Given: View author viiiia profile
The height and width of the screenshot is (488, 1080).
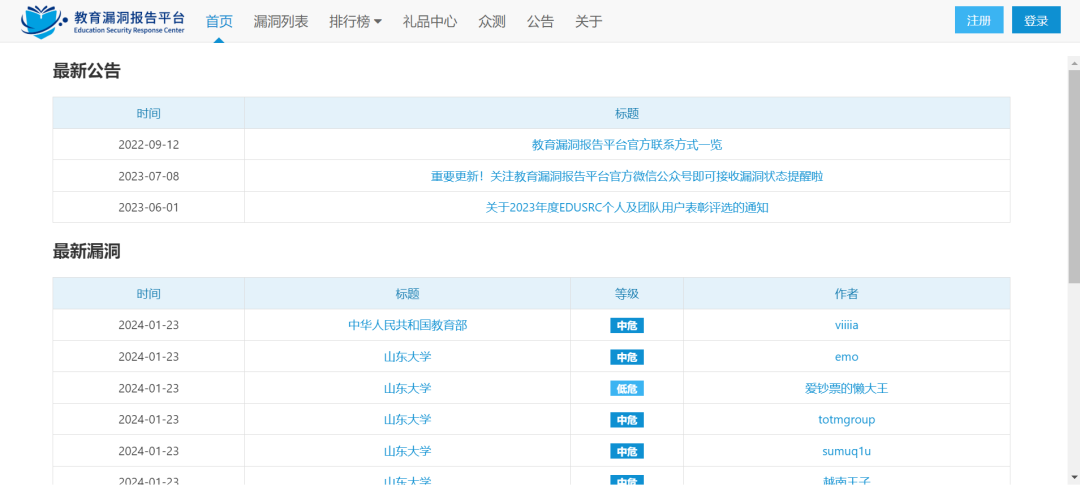Looking at the screenshot, I should (x=847, y=325).
